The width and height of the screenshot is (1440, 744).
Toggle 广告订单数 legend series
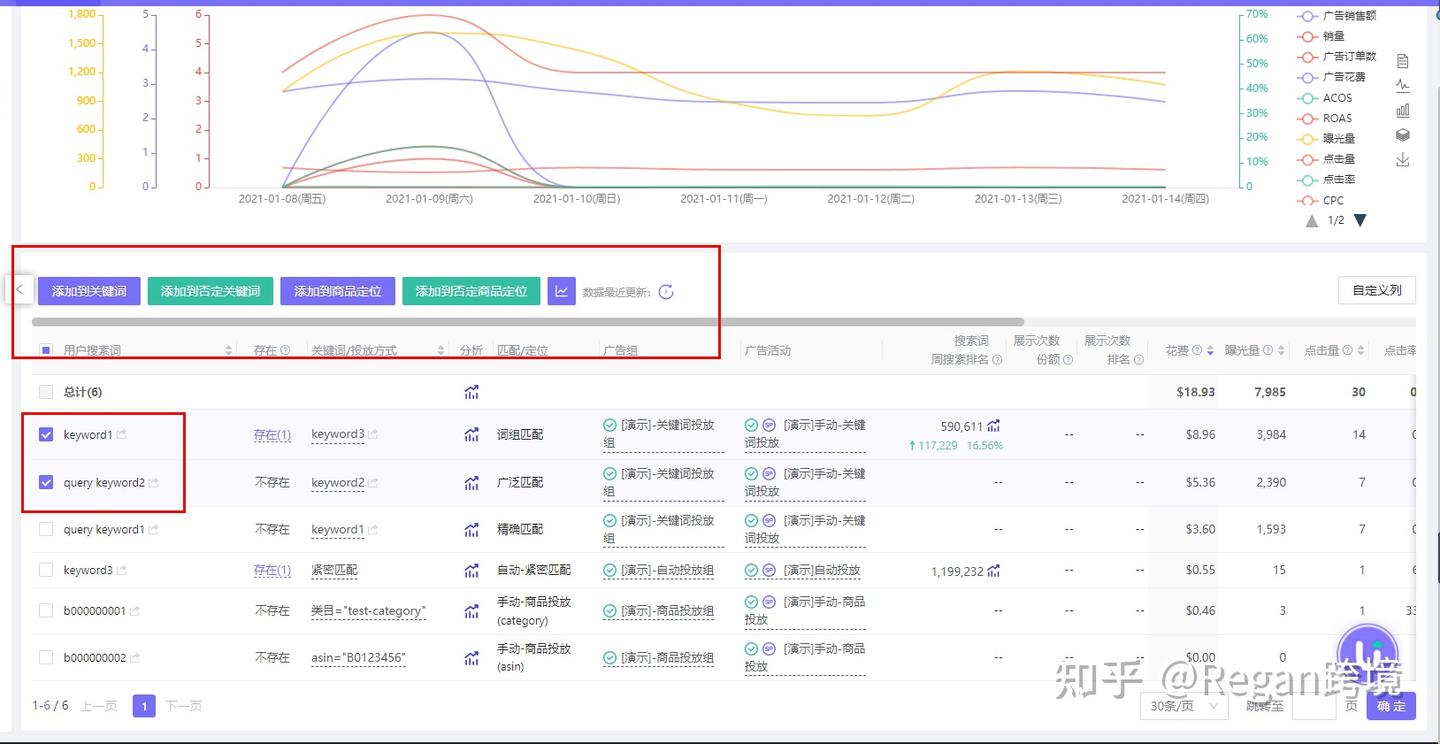pos(1337,57)
